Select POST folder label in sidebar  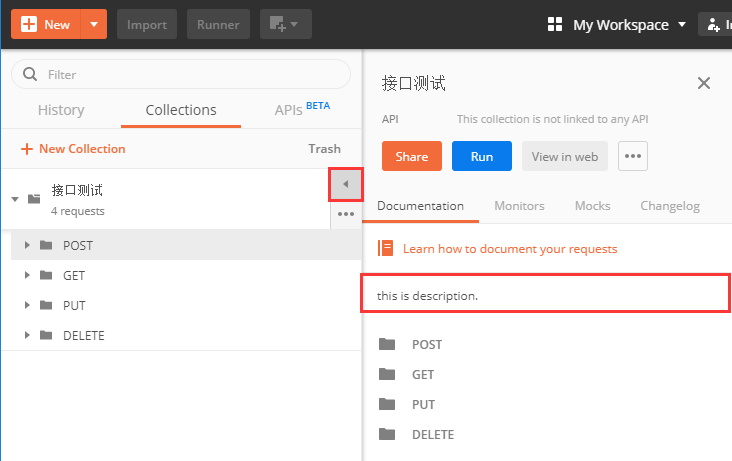(78, 246)
